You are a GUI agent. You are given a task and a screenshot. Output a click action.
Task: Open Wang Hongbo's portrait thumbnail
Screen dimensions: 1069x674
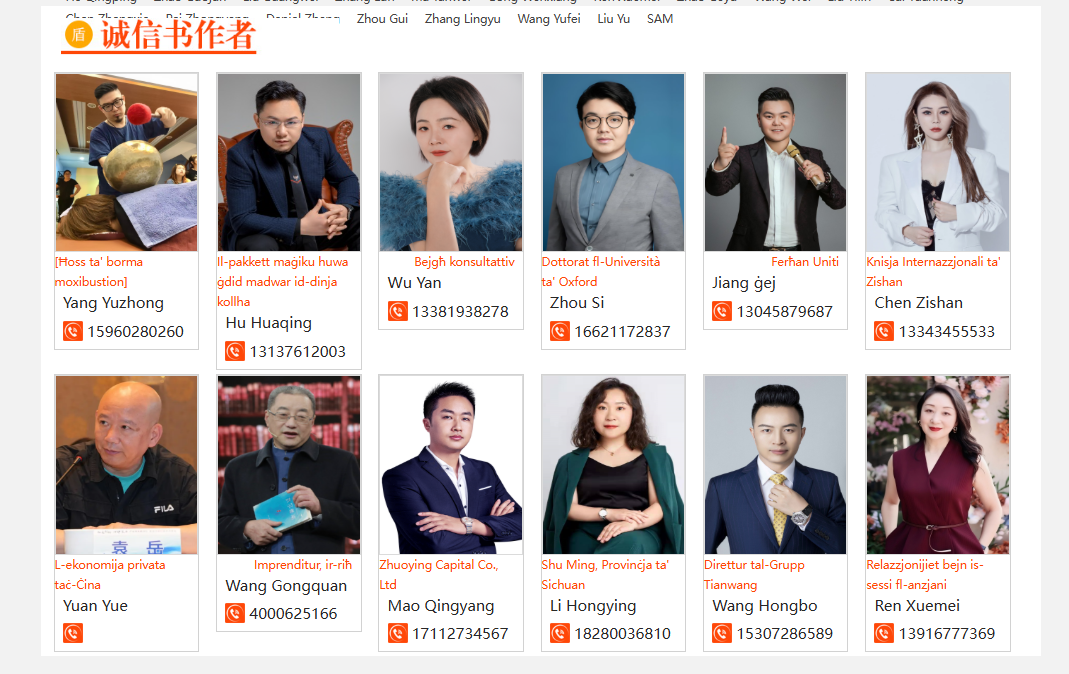(775, 465)
